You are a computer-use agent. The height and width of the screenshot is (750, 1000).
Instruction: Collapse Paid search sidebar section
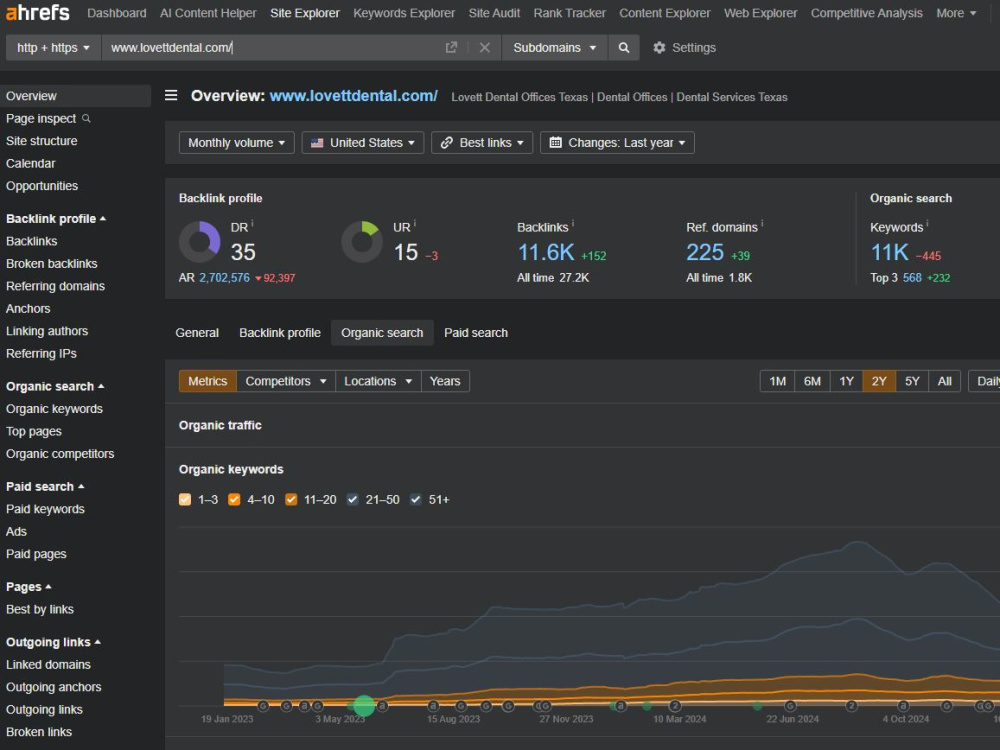tap(45, 486)
